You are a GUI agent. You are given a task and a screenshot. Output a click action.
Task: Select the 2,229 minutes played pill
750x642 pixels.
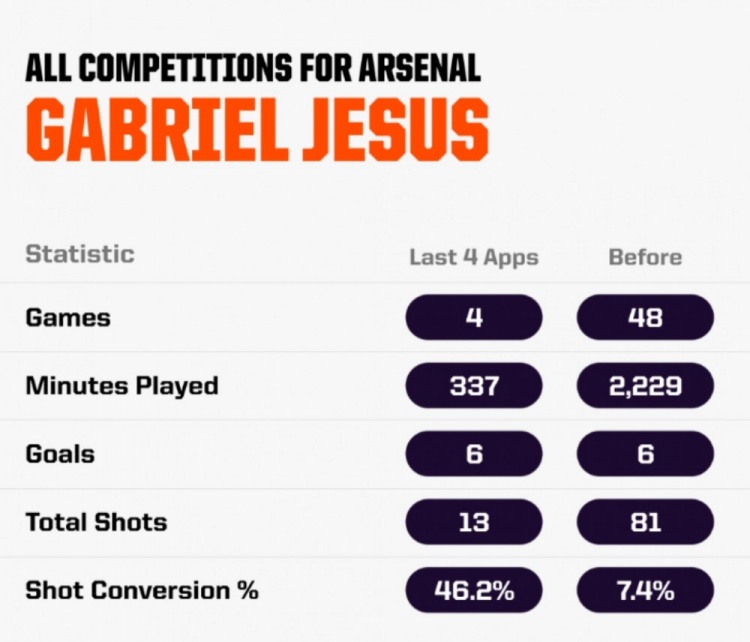645,386
